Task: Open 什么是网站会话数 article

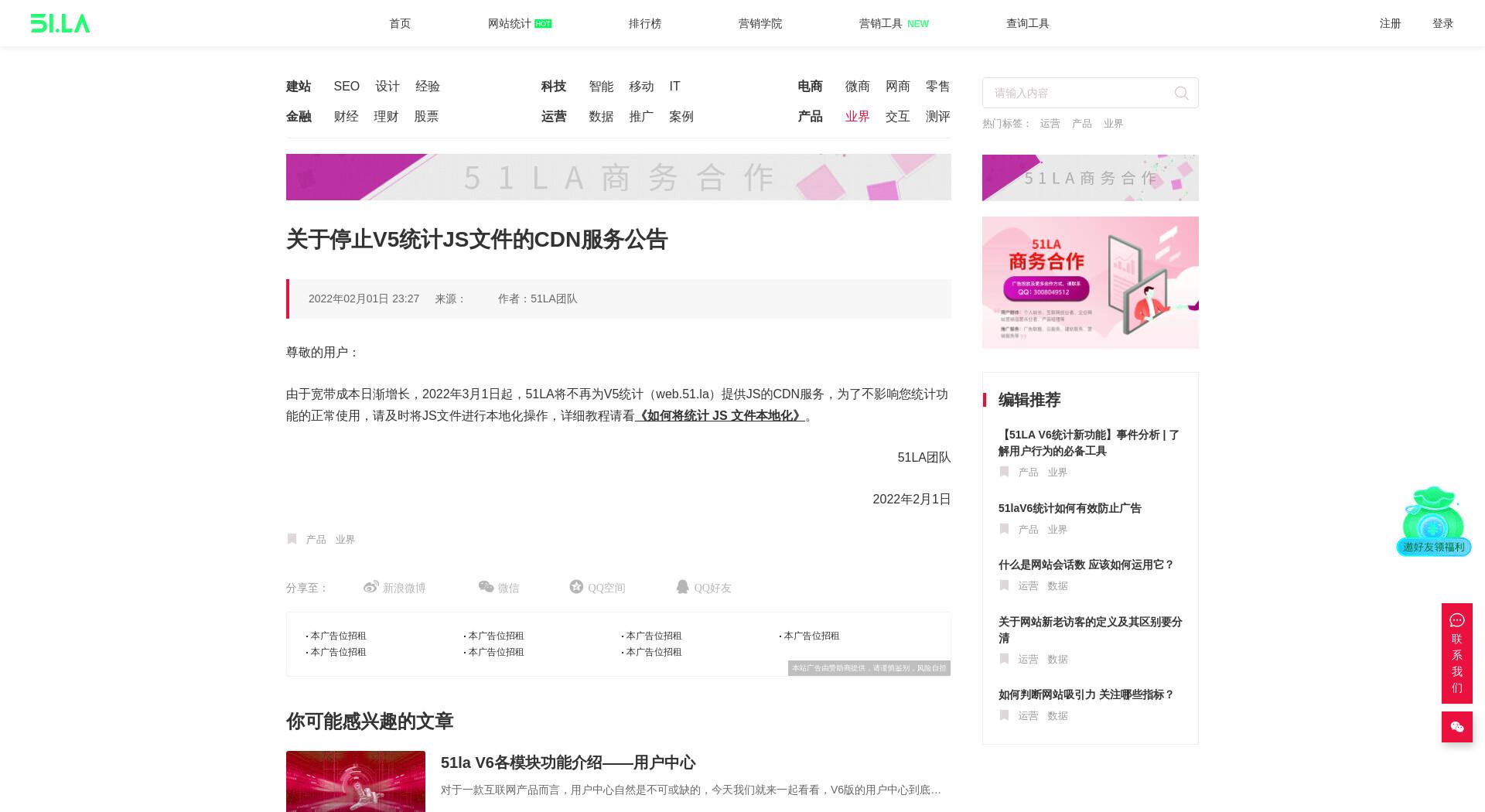Action: pyautogui.click(x=1086, y=565)
